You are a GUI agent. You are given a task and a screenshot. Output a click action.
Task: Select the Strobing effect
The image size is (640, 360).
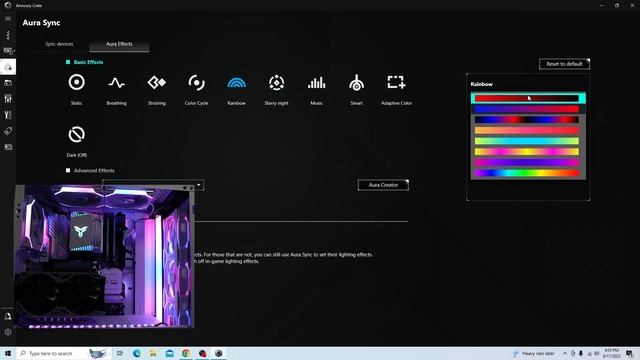[x=157, y=83]
